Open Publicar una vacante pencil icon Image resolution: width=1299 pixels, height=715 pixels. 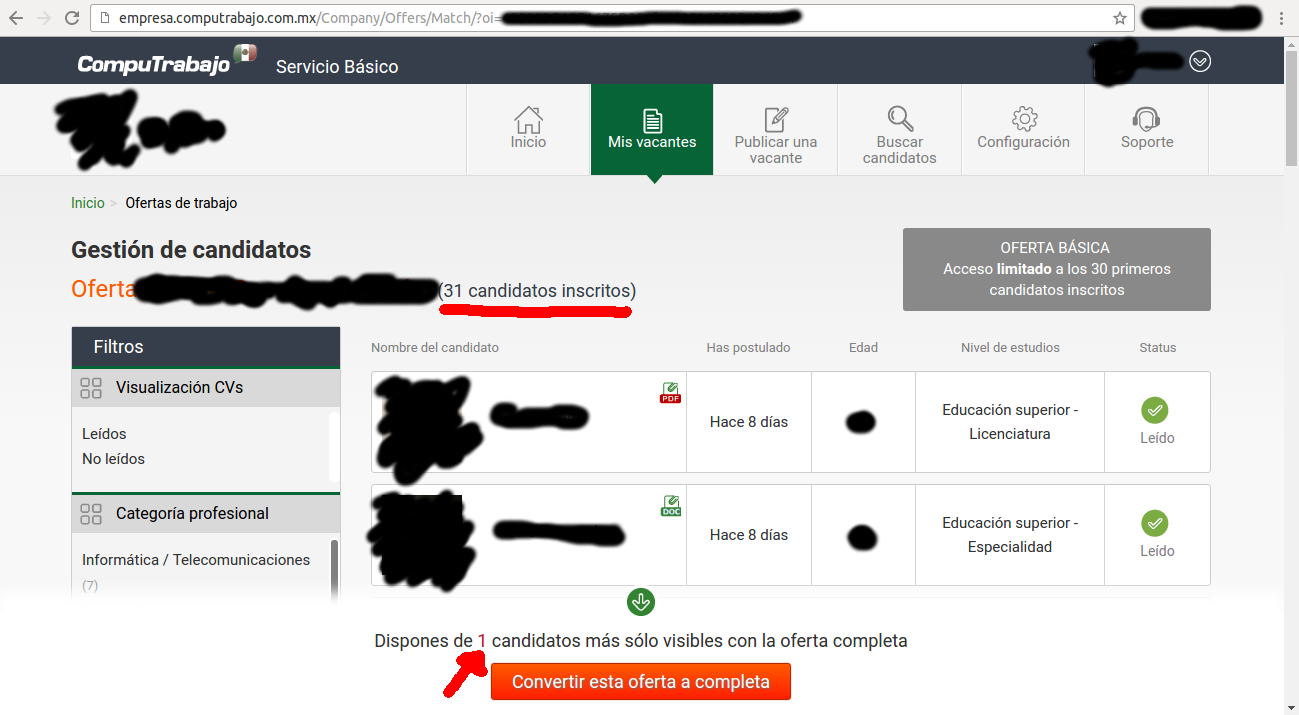click(776, 119)
